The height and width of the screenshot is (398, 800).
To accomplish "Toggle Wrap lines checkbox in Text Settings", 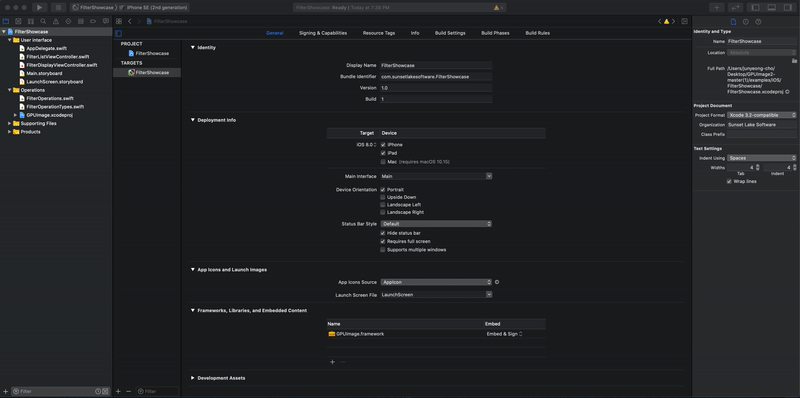I will coord(729,181).
